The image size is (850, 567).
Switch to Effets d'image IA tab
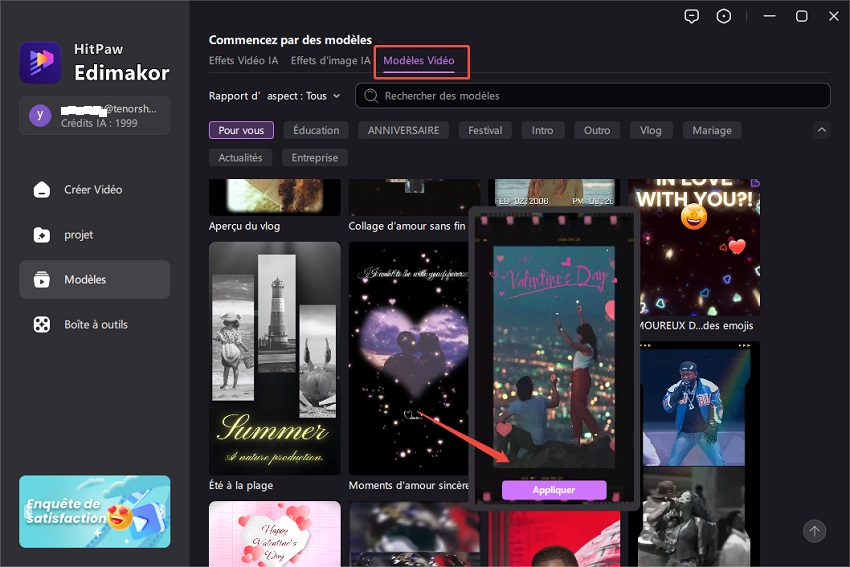(330, 61)
